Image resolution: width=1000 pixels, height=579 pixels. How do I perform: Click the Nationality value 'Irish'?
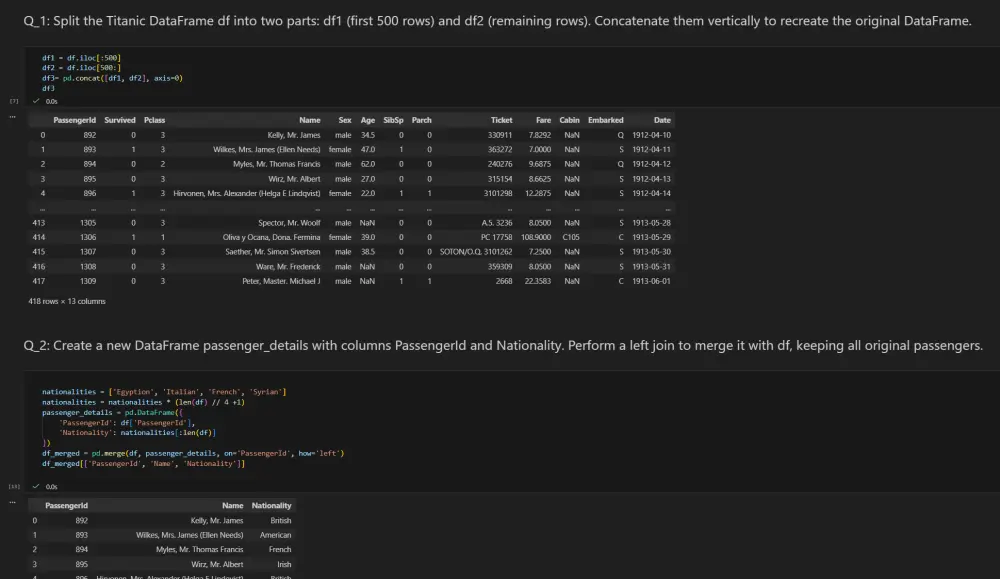[284, 564]
